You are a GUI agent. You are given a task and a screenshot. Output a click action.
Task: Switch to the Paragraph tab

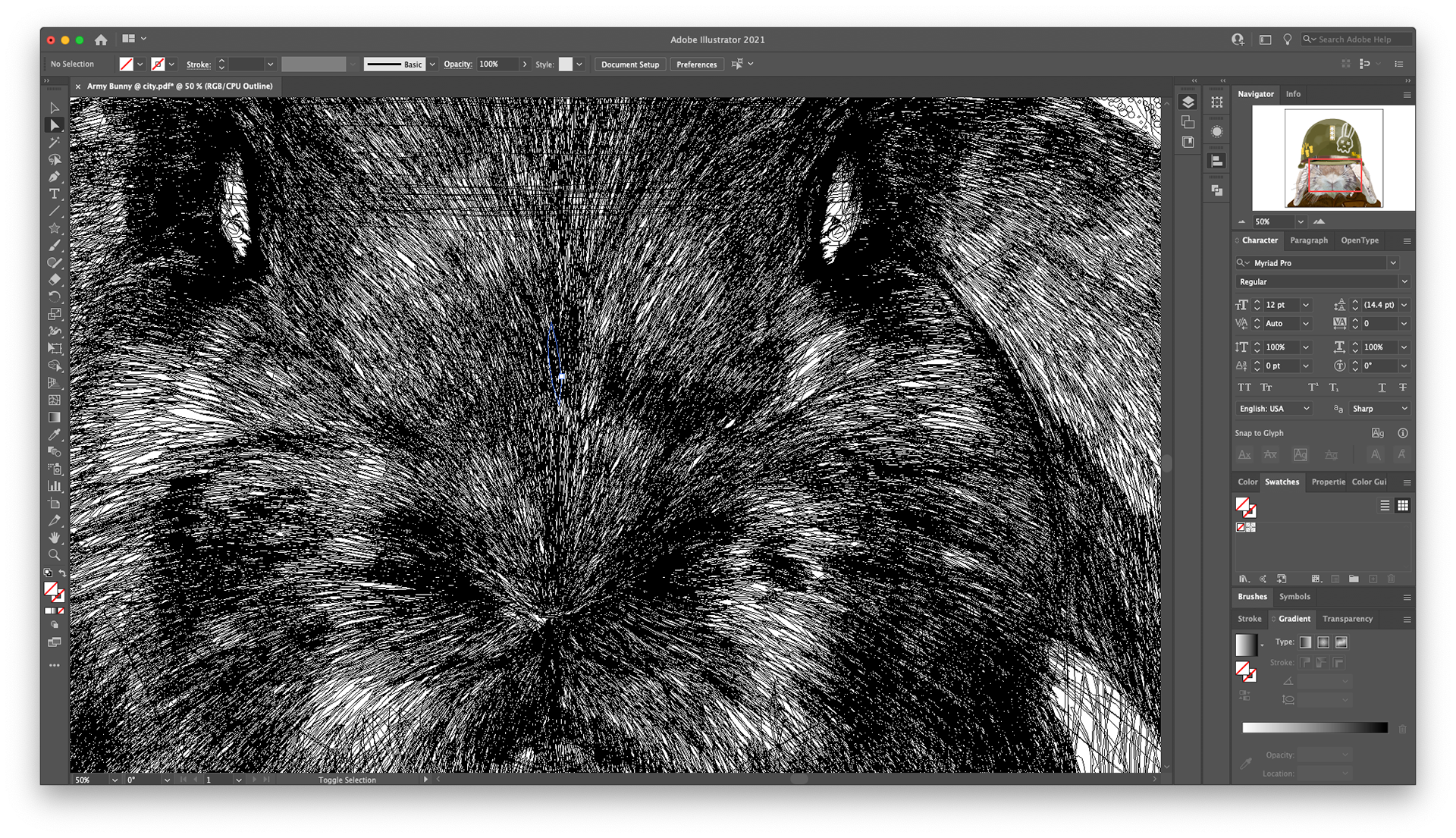tap(1309, 240)
